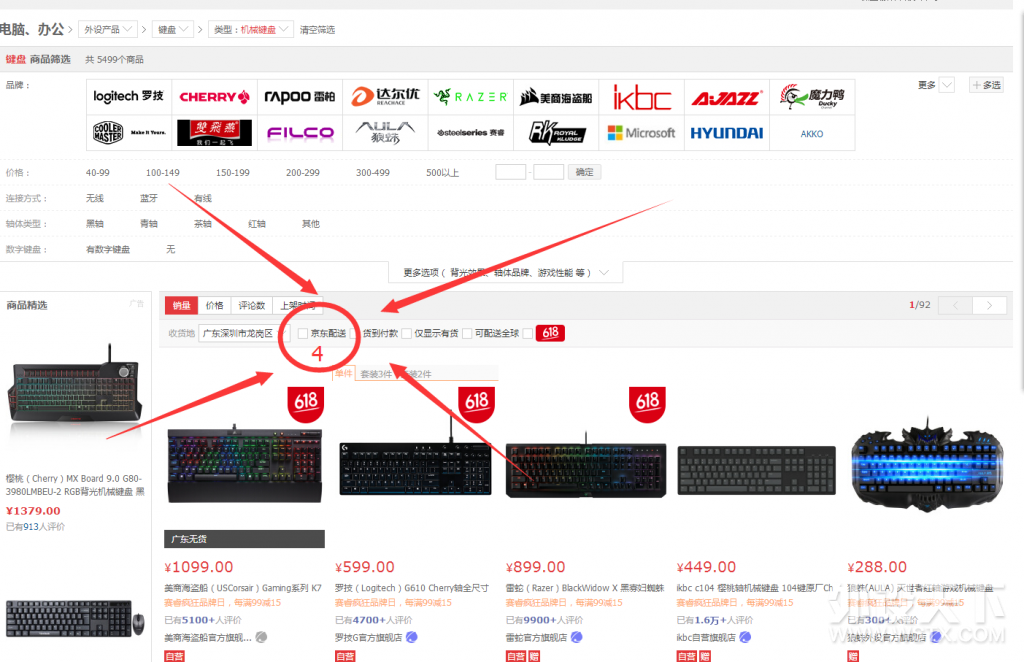Image resolution: width=1024 pixels, height=662 pixels.
Task: Open the 键盘 category dropdown
Action: (x=173, y=29)
